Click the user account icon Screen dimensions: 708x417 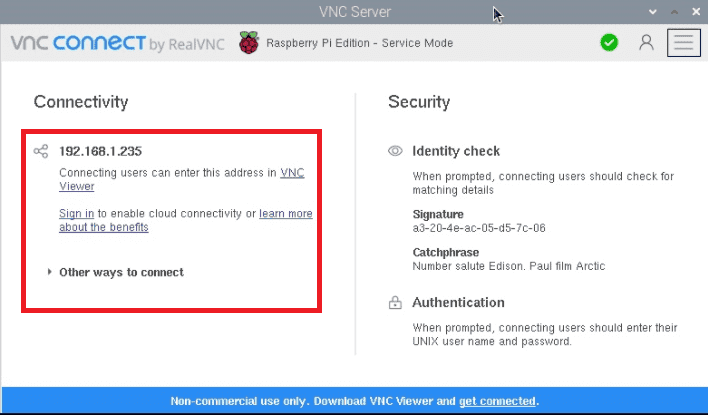(x=646, y=43)
